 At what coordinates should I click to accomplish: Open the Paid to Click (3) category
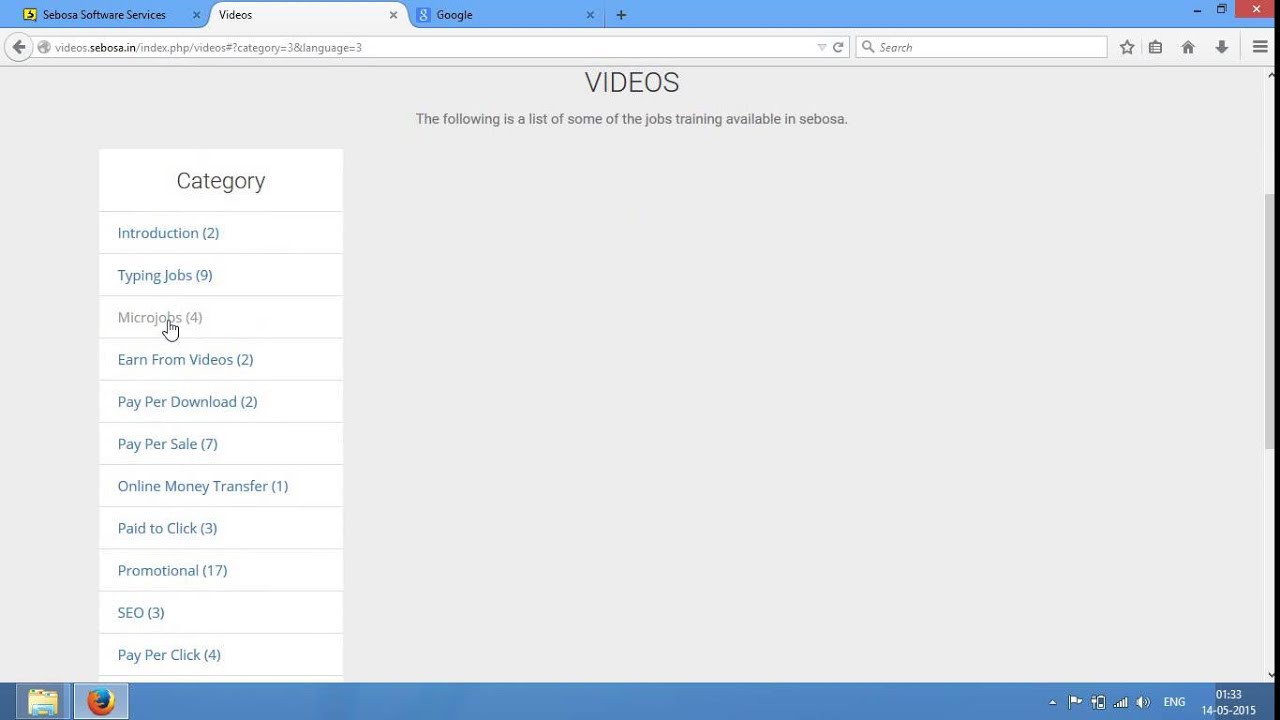167,528
